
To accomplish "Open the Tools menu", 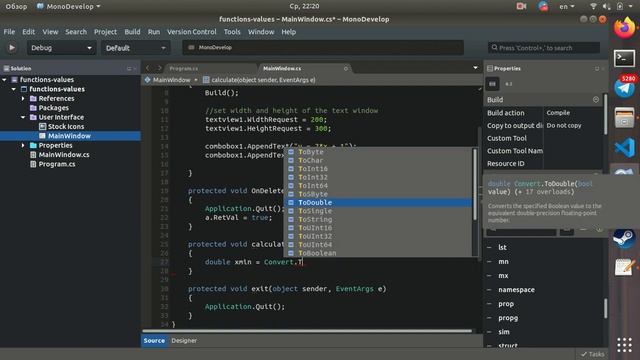I will point(232,32).
